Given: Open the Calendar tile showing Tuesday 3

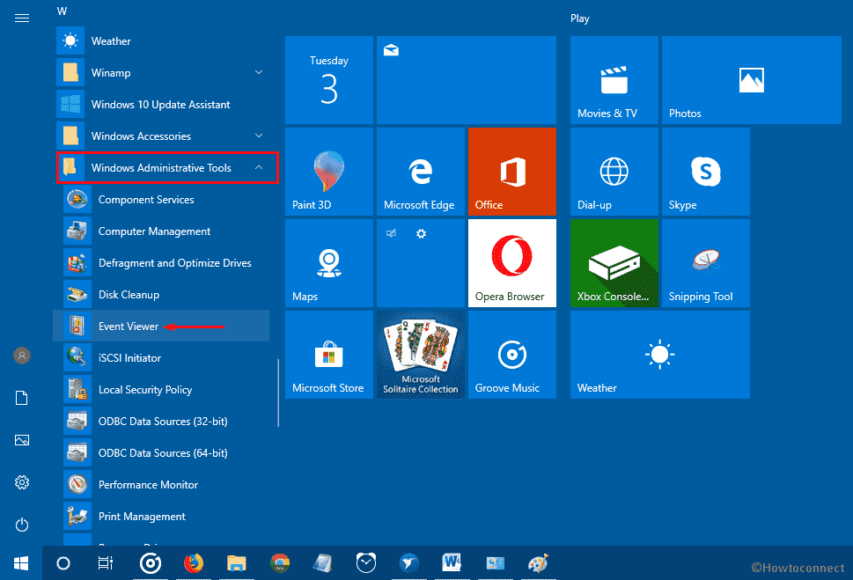Looking at the screenshot, I should point(329,80).
